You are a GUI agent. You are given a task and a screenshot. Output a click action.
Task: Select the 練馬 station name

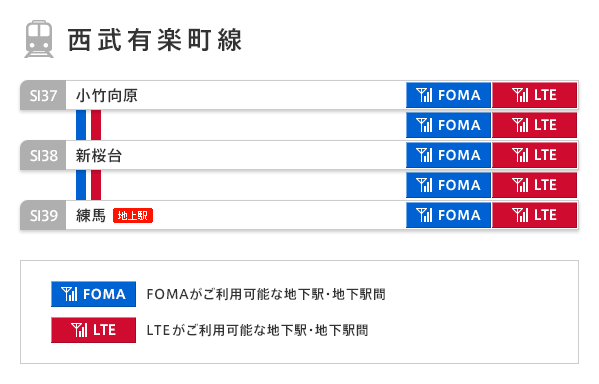[x=91, y=215]
